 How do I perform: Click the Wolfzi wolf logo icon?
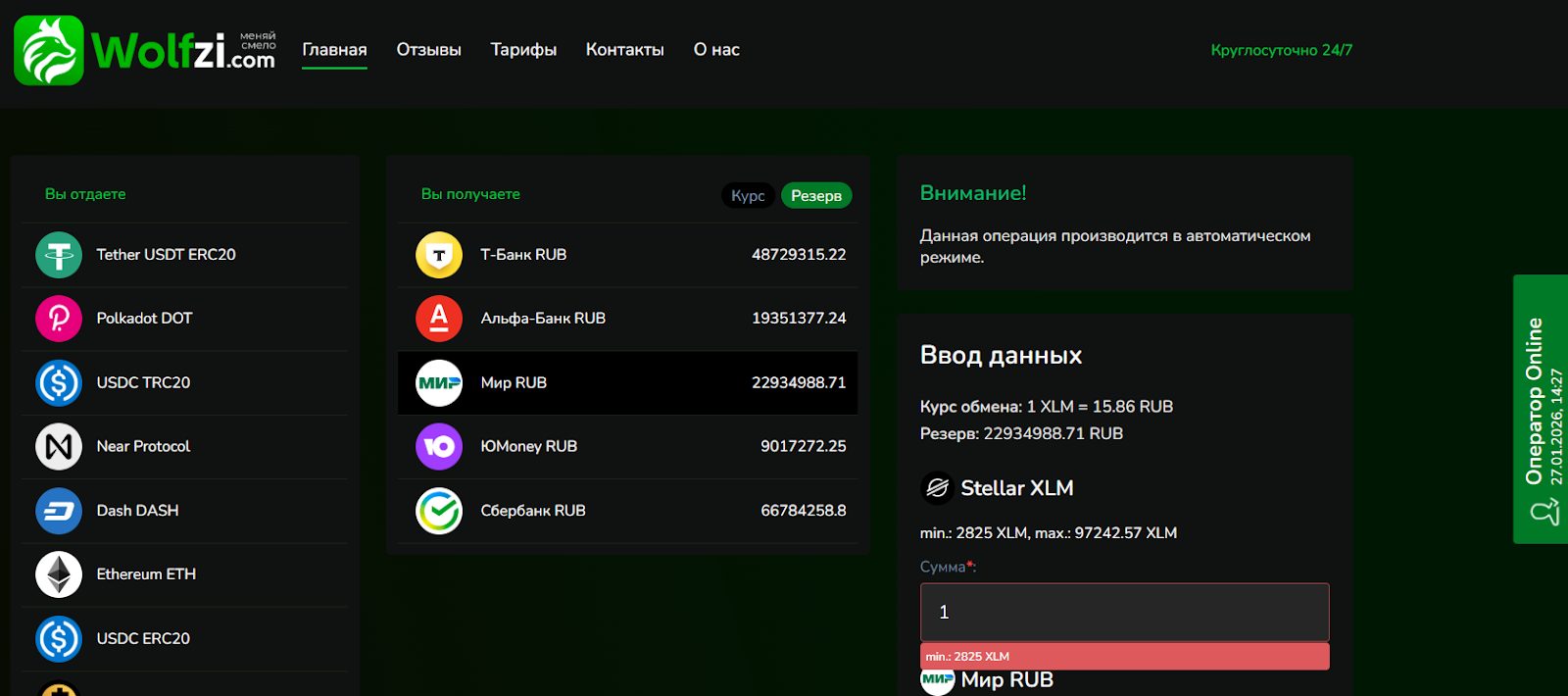[x=49, y=50]
